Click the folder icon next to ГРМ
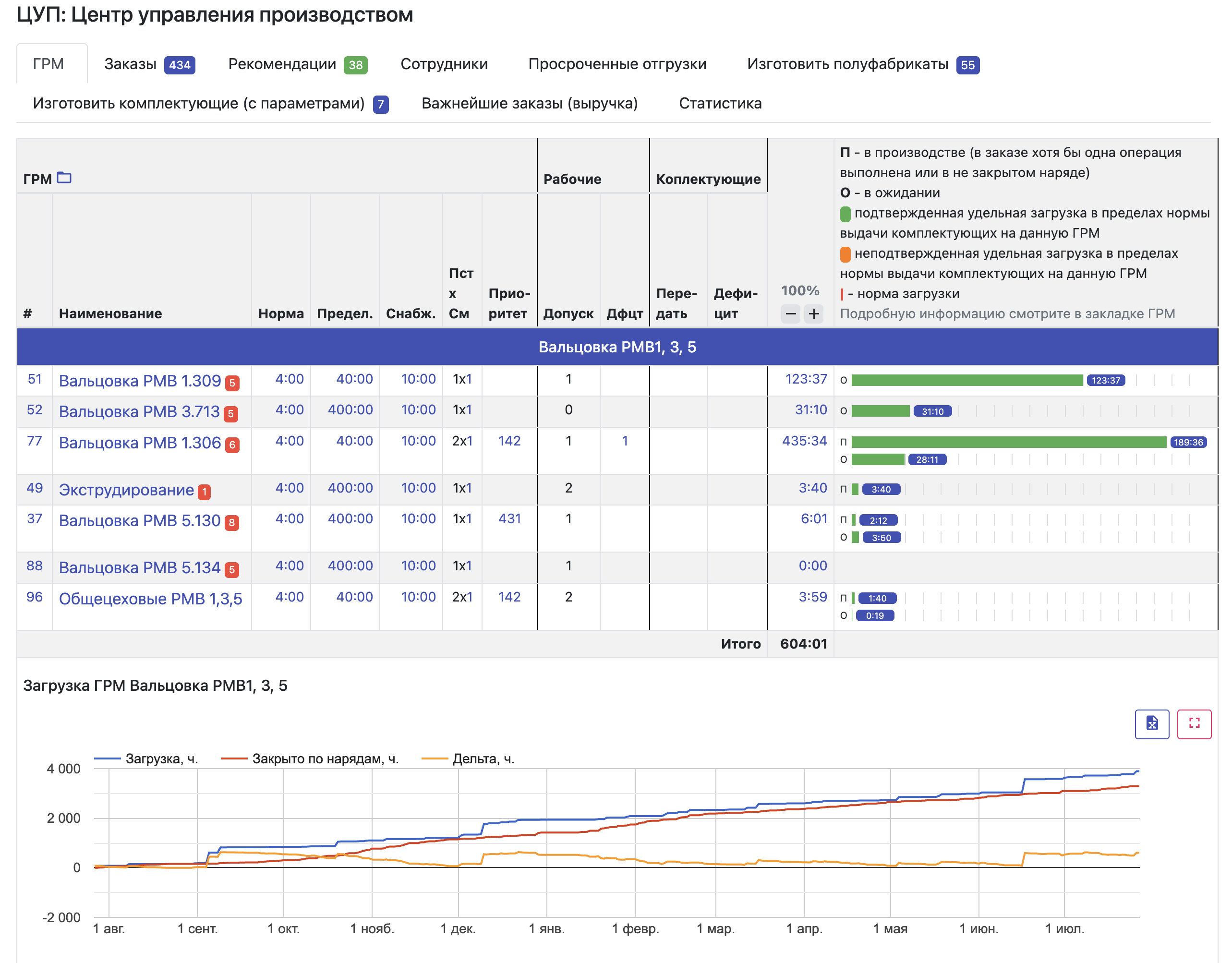 click(64, 178)
